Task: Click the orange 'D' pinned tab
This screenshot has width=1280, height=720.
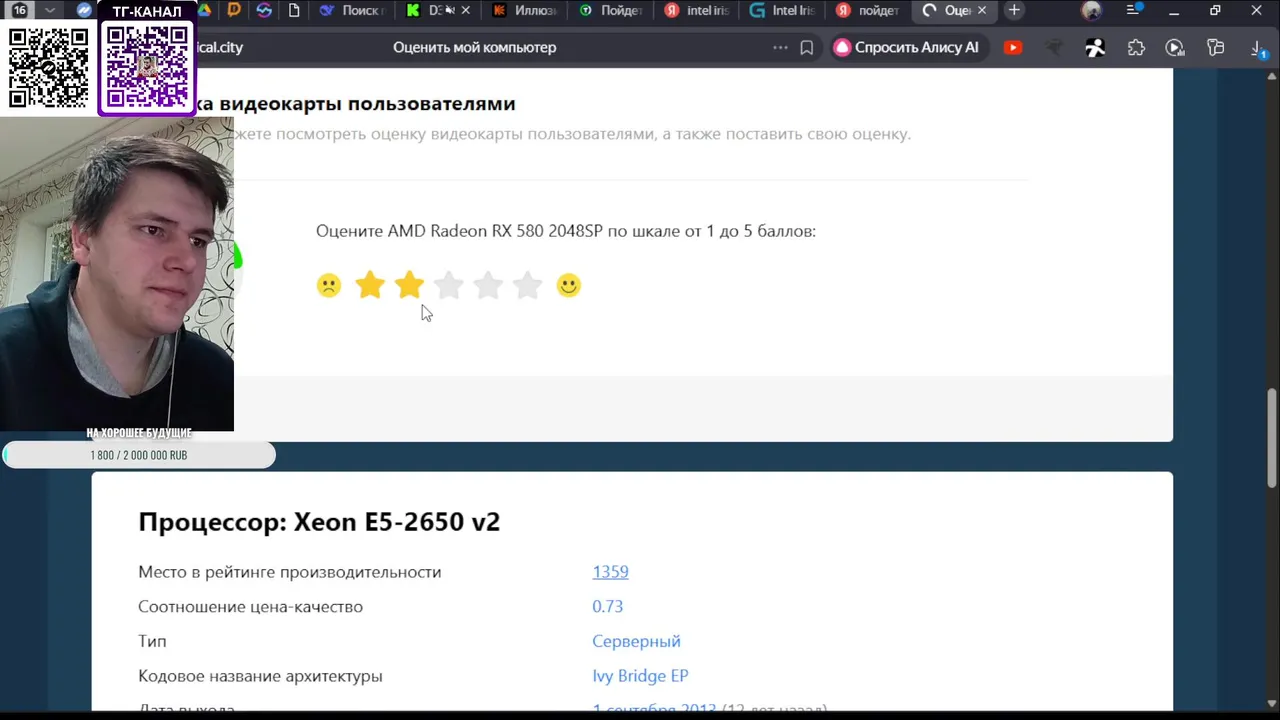Action: pos(234,10)
